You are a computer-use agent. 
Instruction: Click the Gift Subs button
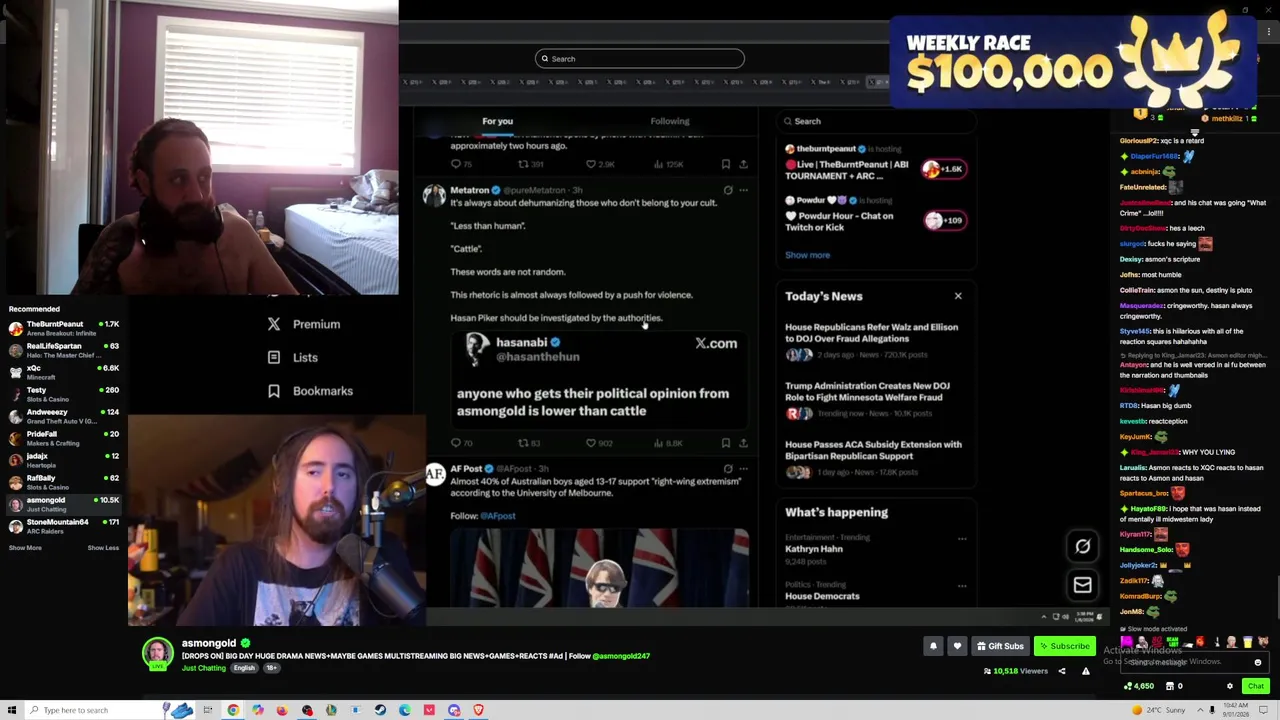[x=999, y=646]
